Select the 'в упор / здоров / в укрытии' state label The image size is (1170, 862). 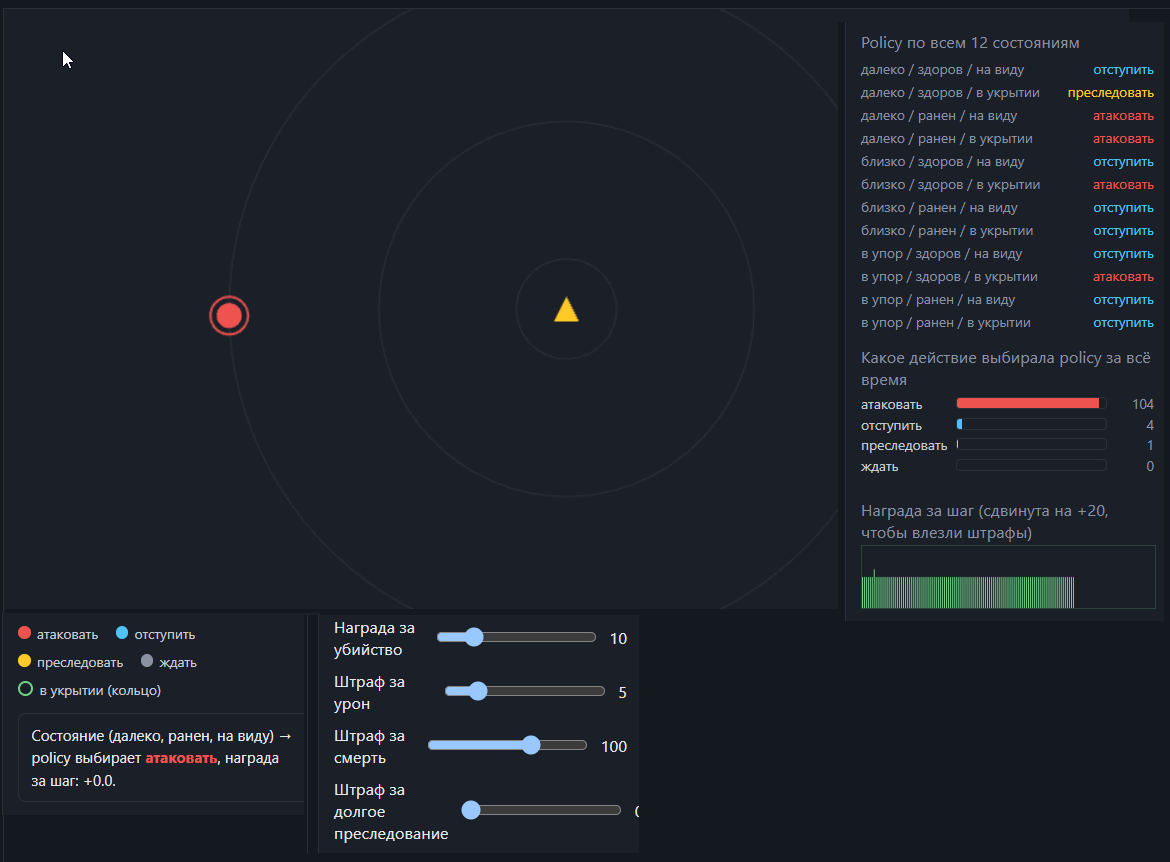click(949, 277)
